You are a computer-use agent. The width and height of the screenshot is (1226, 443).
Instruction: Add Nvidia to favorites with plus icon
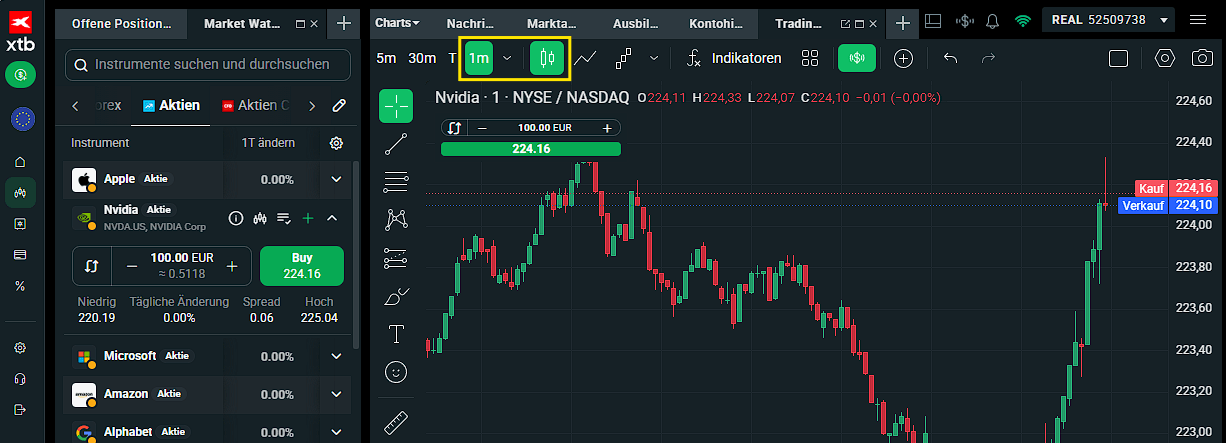pos(308,217)
